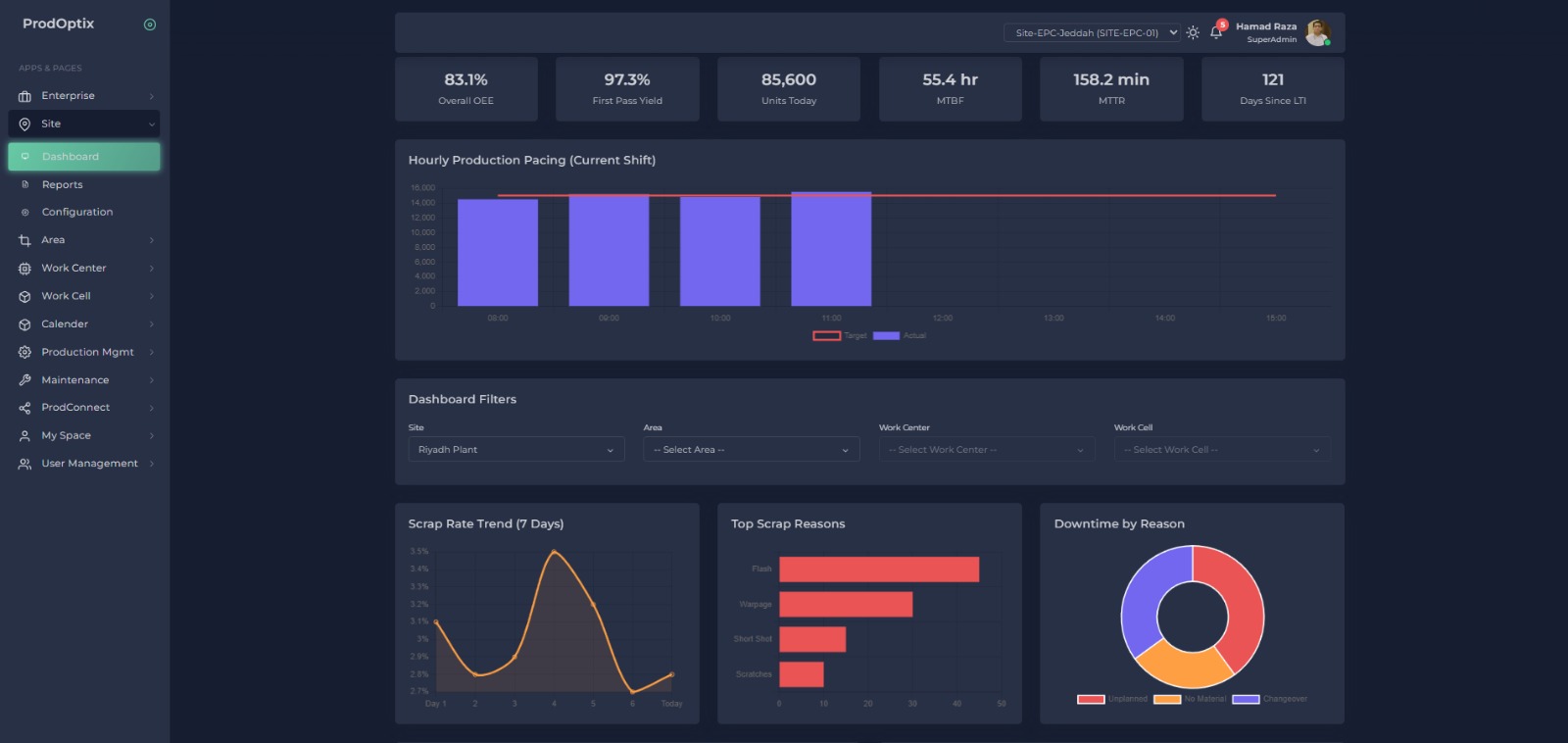Click the Area crop icon in sidebar

(24, 240)
